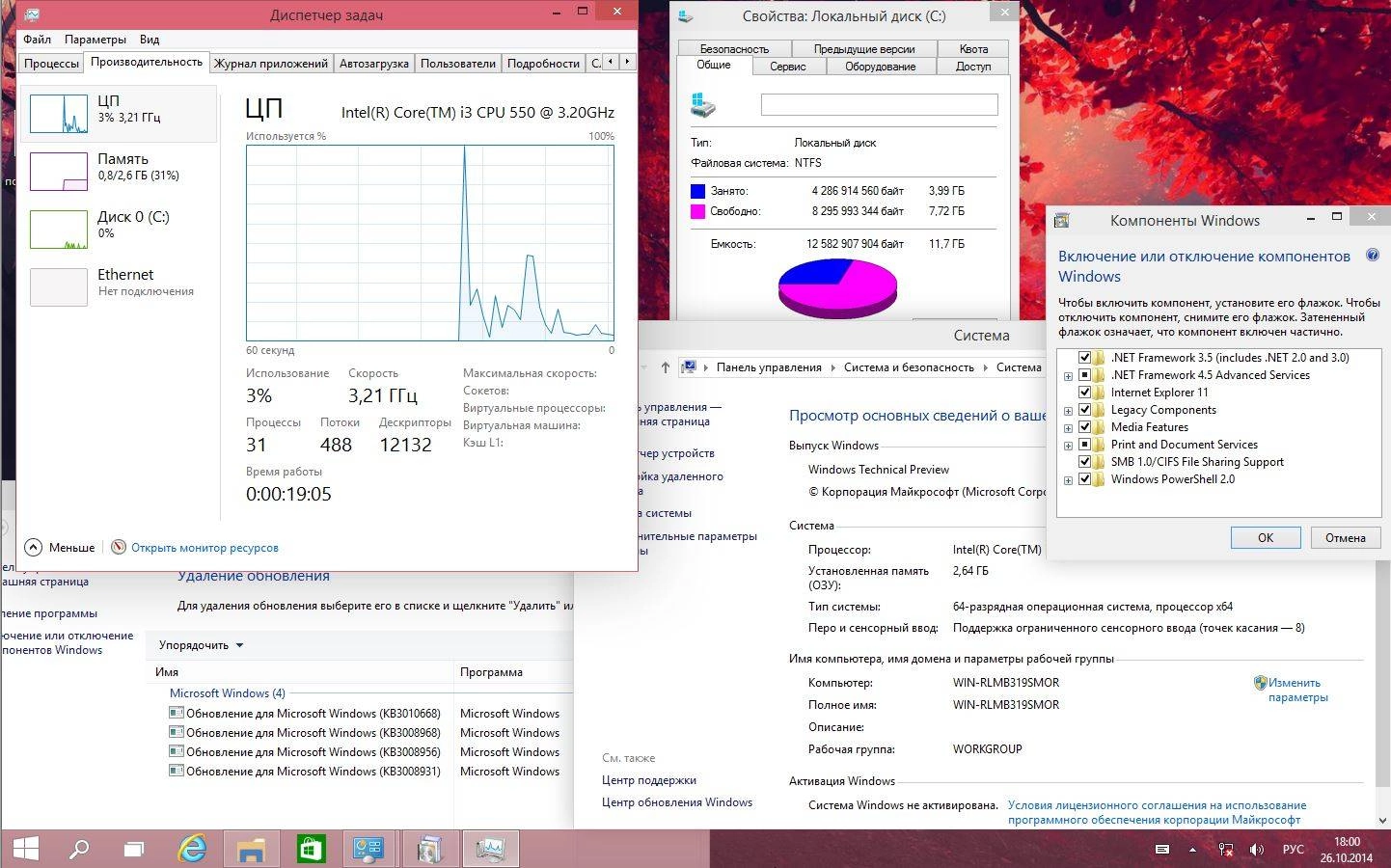Viewport: 1391px width, 868px height.
Task: Expand the Windows PowerShell 2.0 node
Action: click(1068, 480)
